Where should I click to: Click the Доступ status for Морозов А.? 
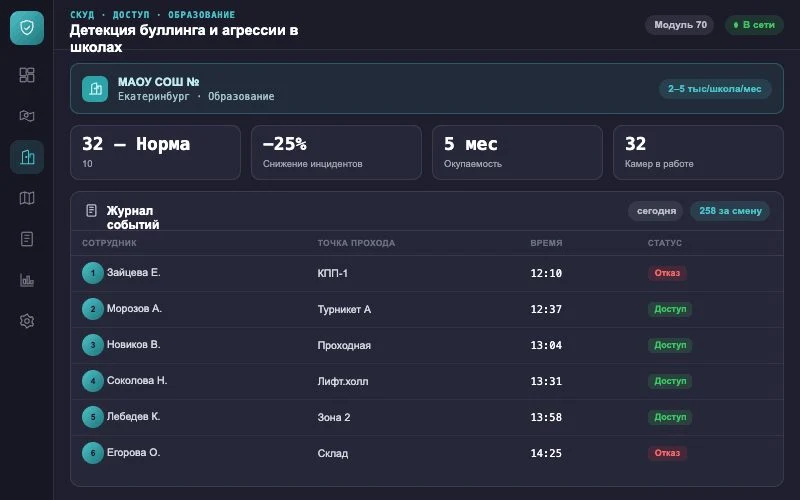click(x=670, y=309)
